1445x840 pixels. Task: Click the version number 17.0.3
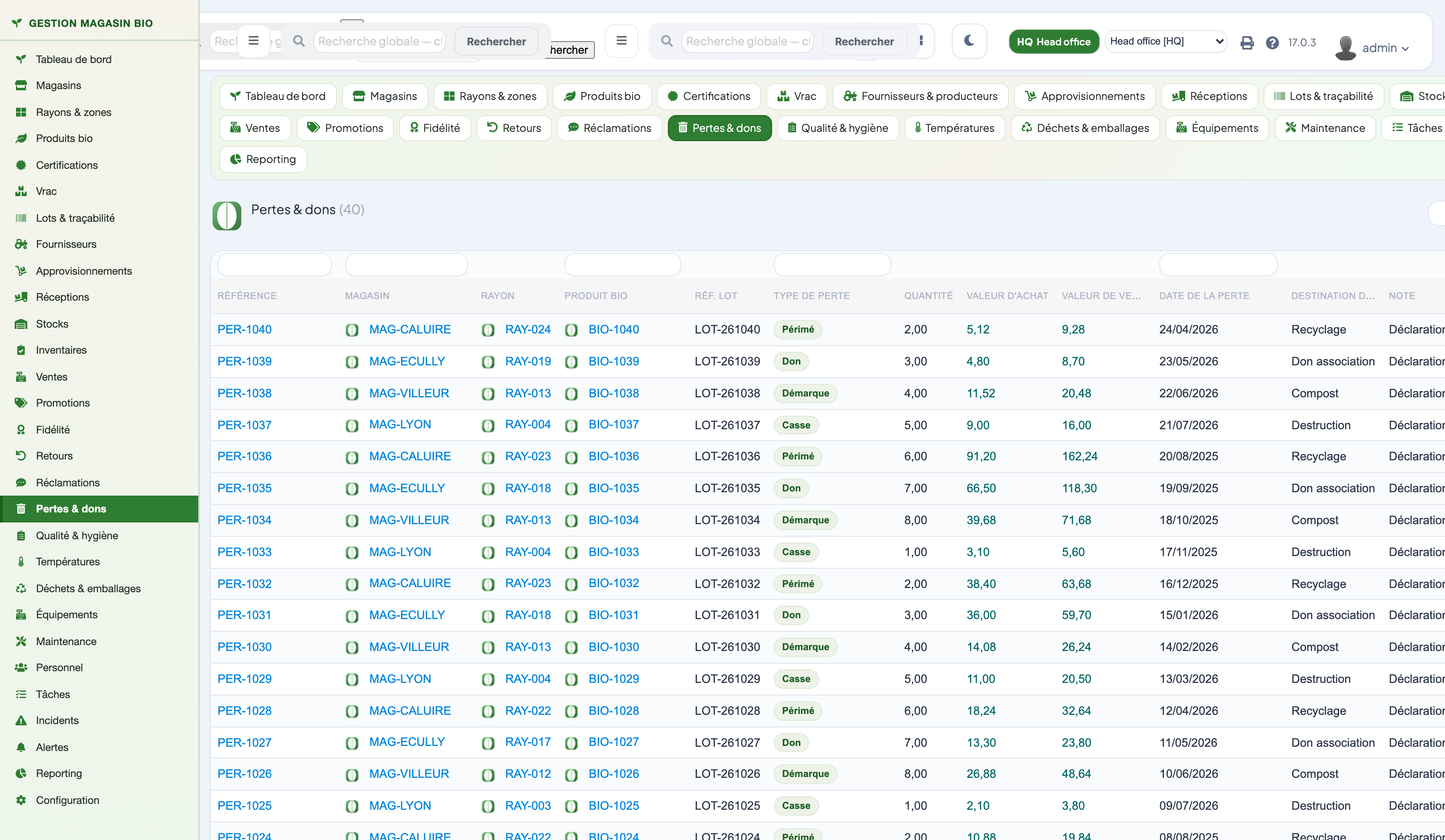tap(1302, 43)
